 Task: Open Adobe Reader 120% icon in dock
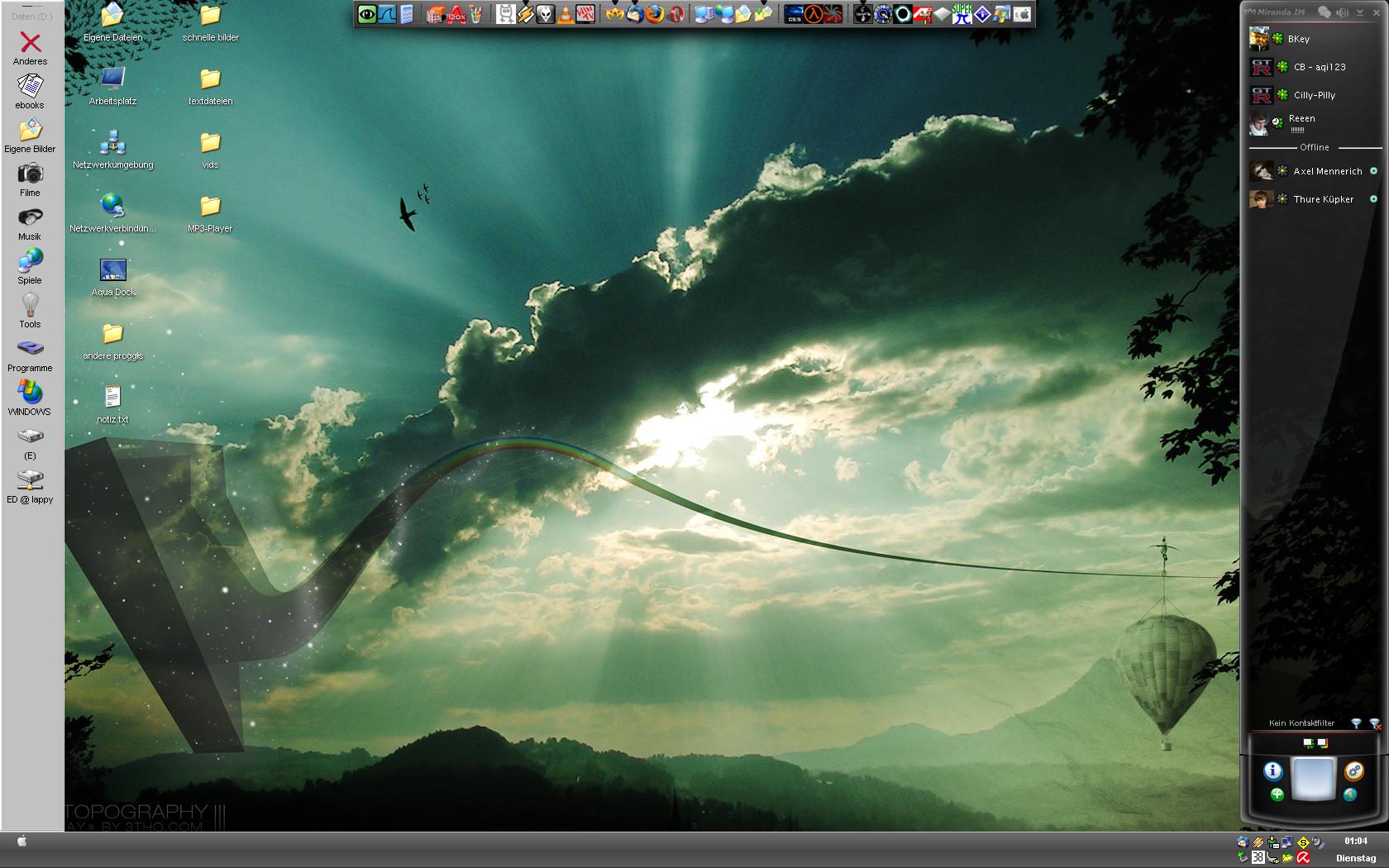(x=456, y=14)
